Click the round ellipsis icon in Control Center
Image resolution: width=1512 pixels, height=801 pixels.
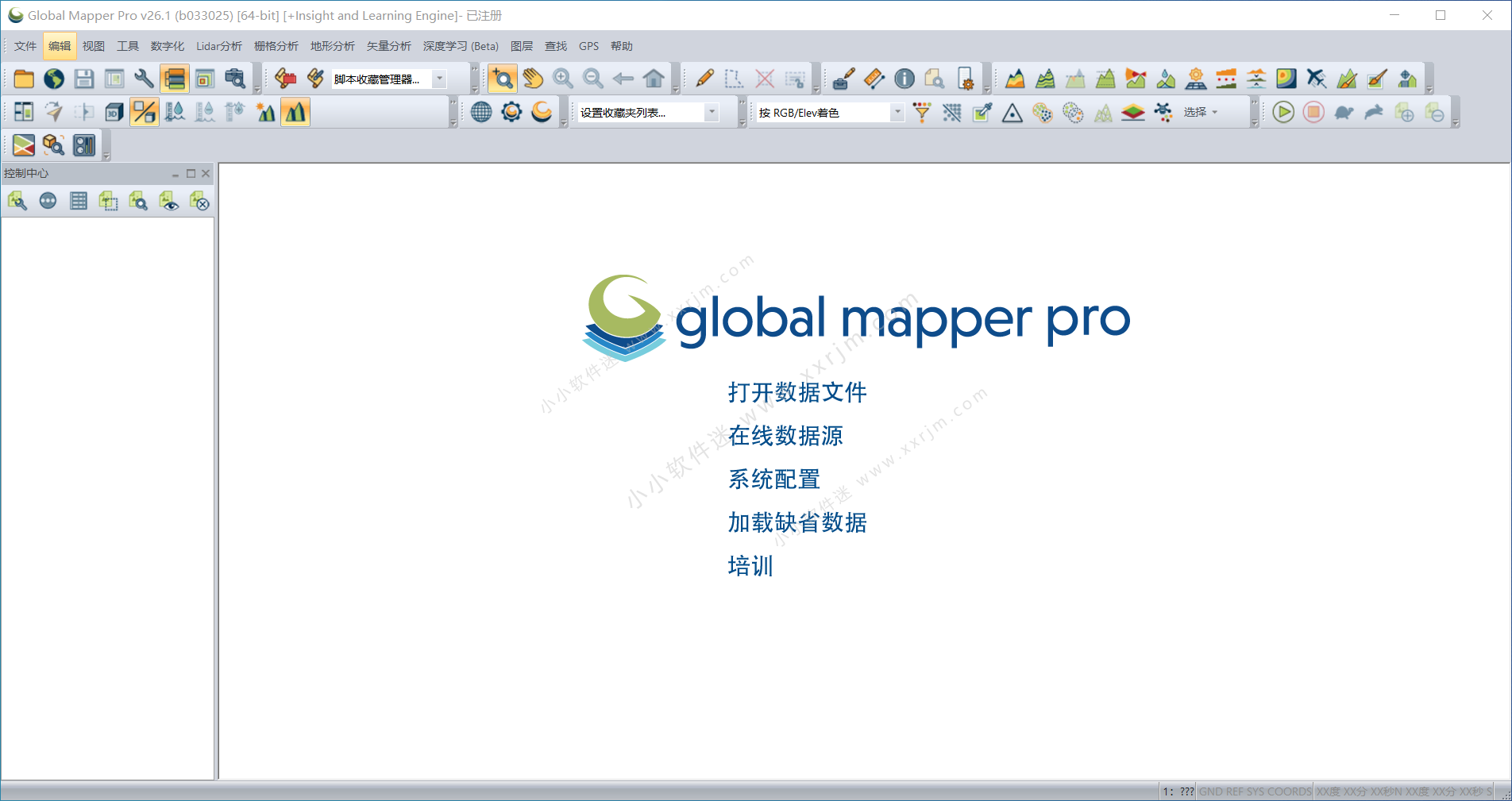(x=48, y=201)
